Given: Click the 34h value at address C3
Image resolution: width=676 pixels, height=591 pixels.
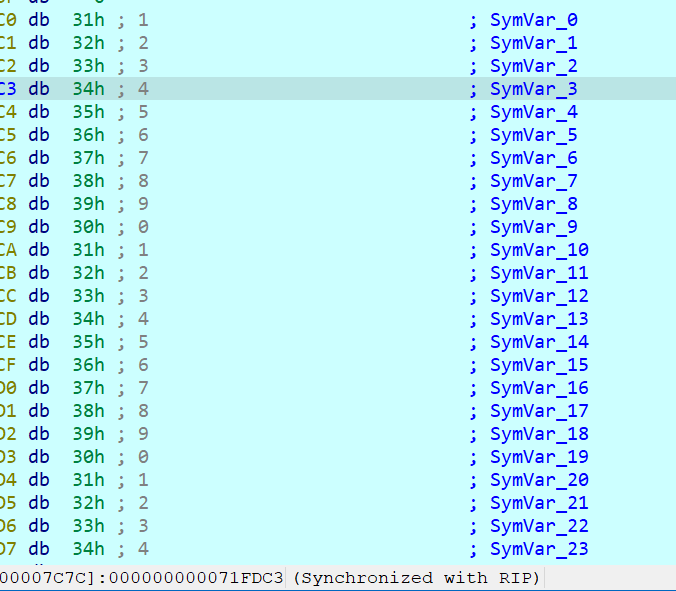Looking at the screenshot, I should coord(88,89).
